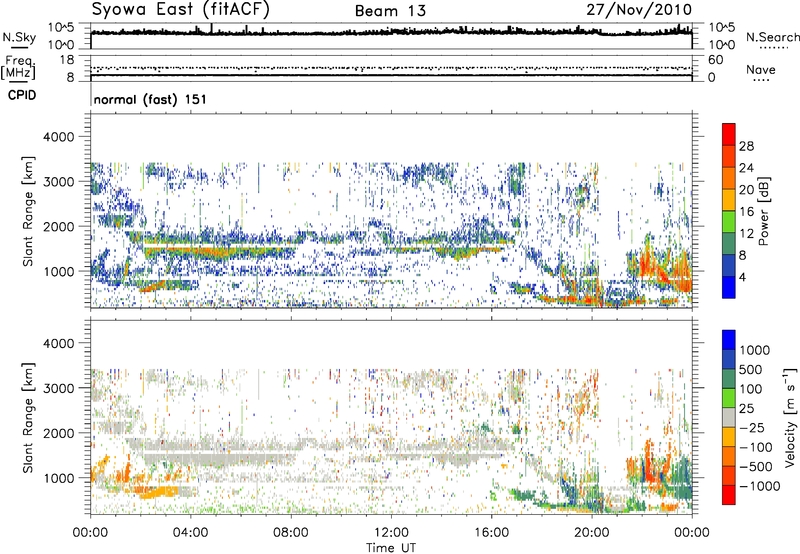Click the 'Syowa East (fitACF)' title text
This screenshot has width=800, height=554.
pos(181,9)
